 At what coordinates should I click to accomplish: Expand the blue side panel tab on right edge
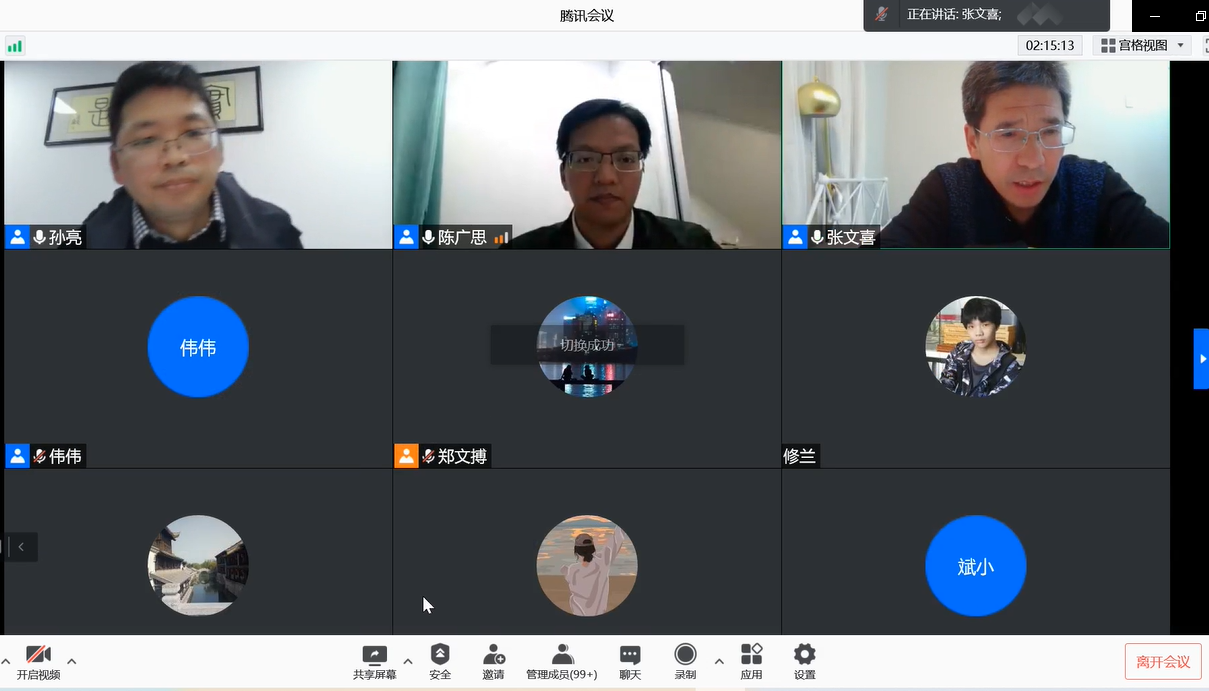(x=1201, y=358)
